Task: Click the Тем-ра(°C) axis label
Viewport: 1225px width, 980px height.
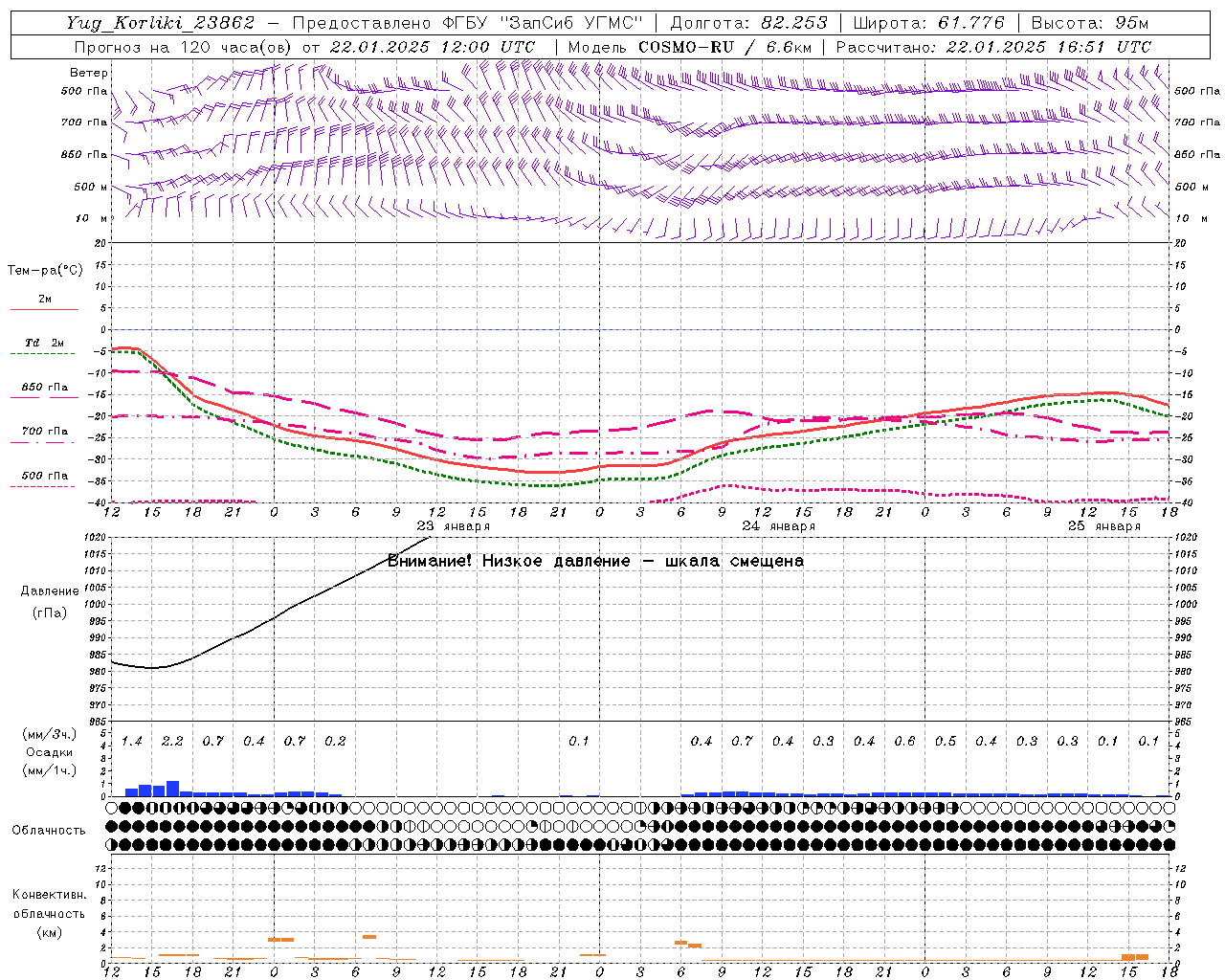Action: pos(45,271)
